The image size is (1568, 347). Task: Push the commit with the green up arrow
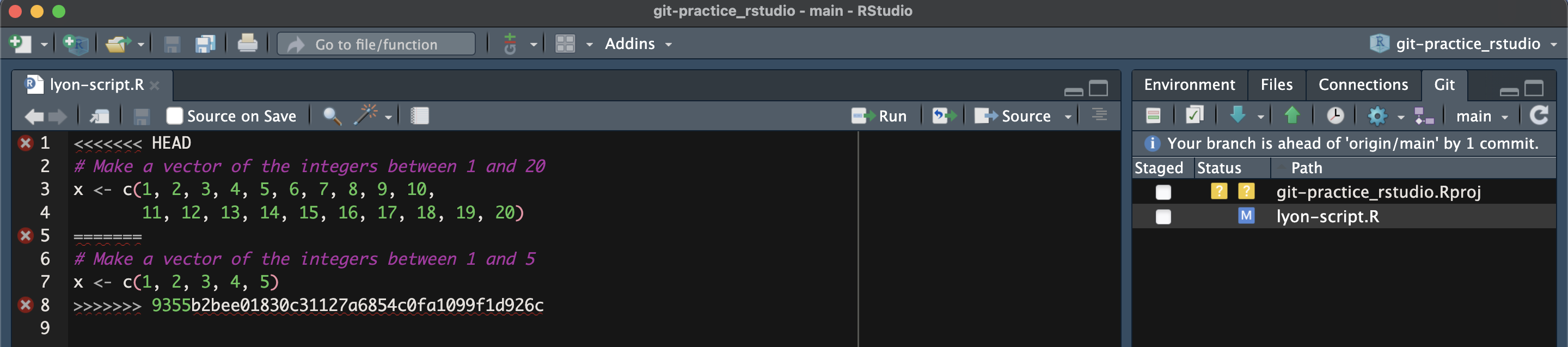pyautogui.click(x=1293, y=115)
